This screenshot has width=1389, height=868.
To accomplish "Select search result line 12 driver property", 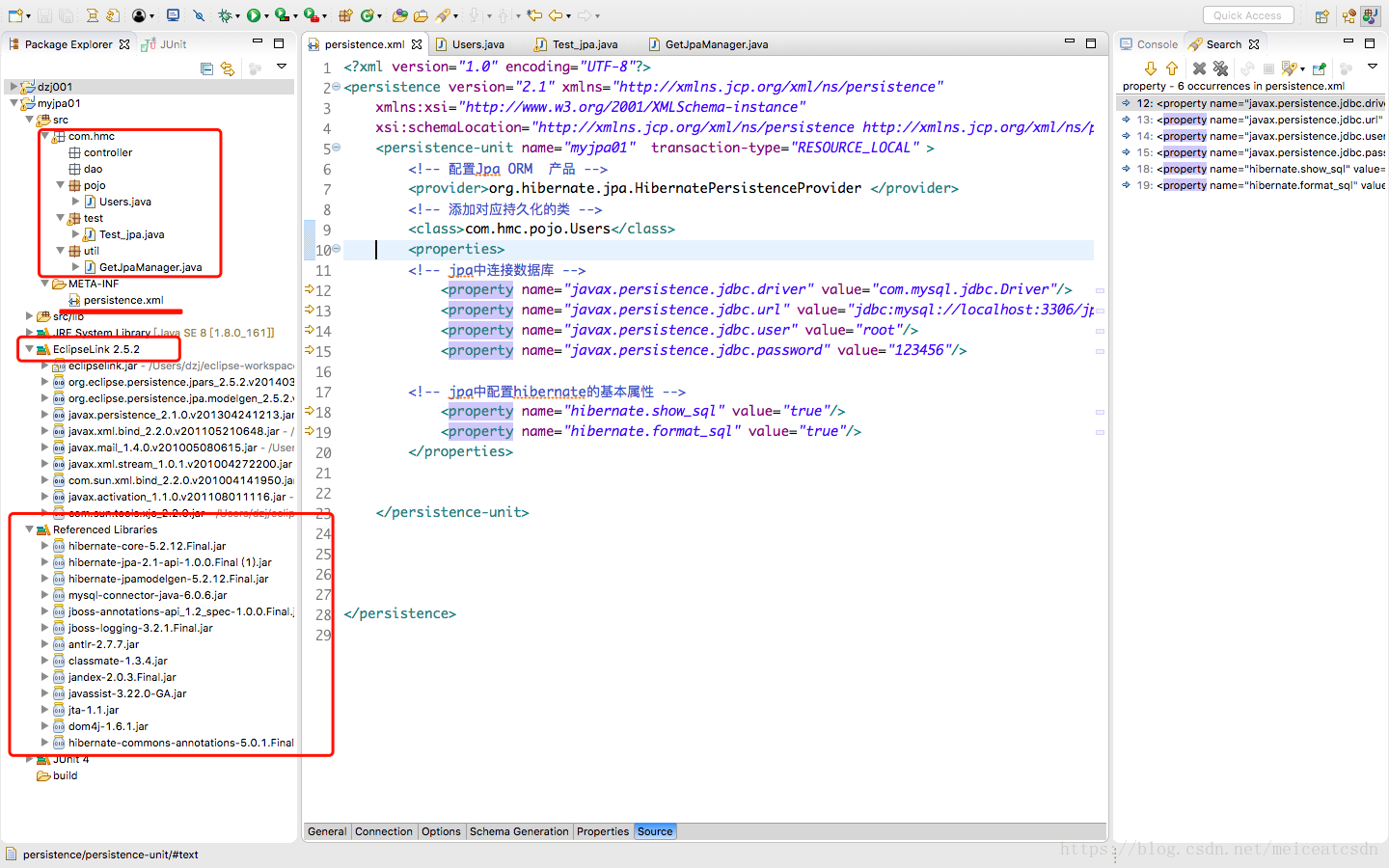I will click(x=1252, y=103).
